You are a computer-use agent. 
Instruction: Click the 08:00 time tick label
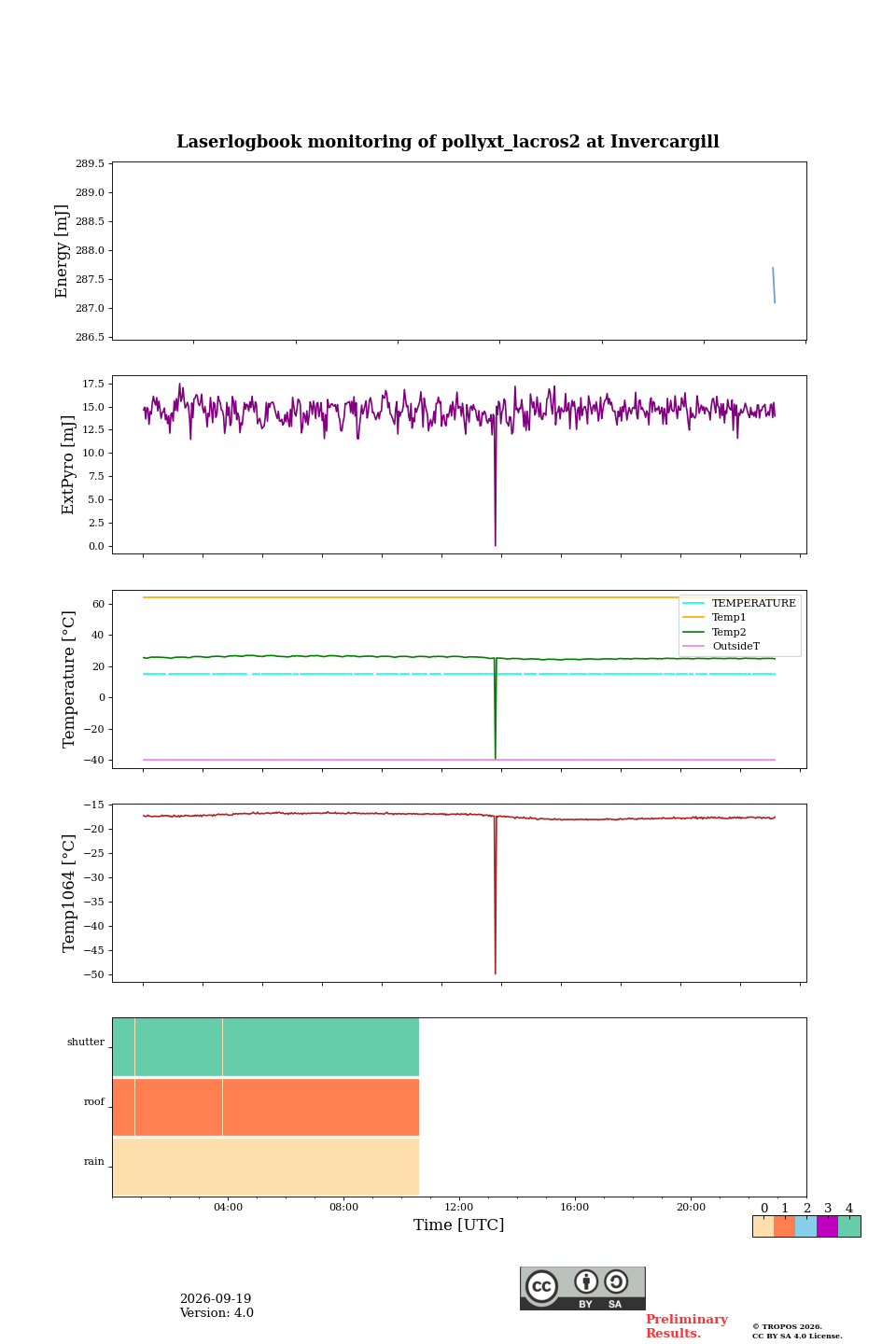coord(343,1208)
